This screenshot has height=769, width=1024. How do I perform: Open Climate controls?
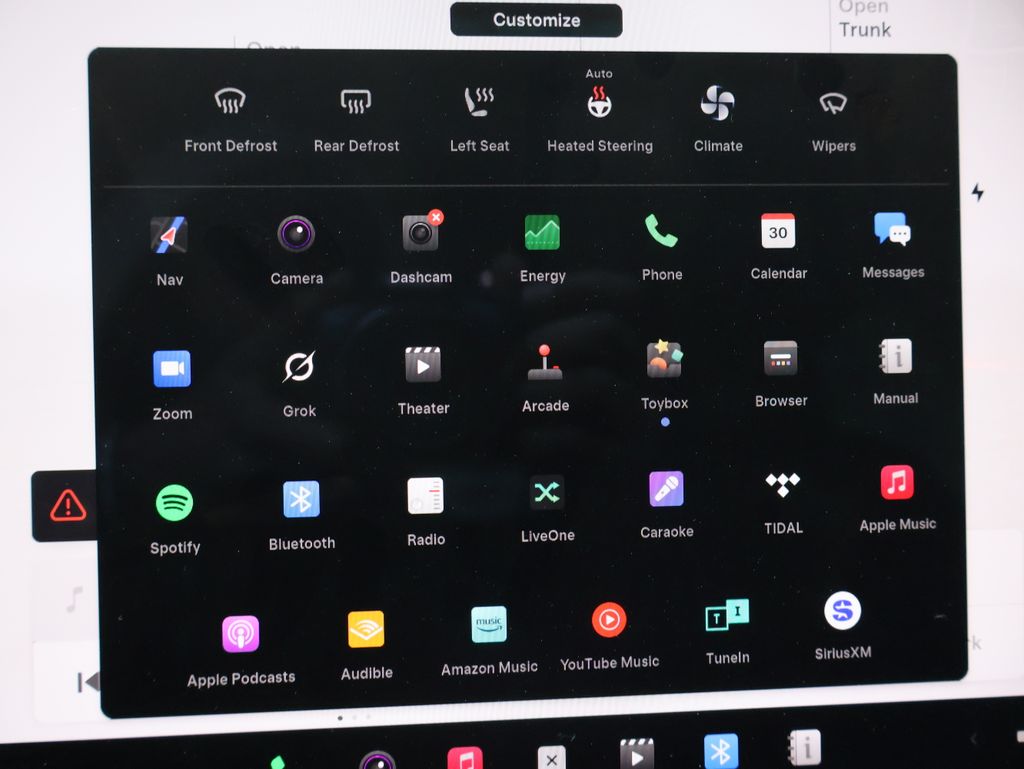(718, 103)
